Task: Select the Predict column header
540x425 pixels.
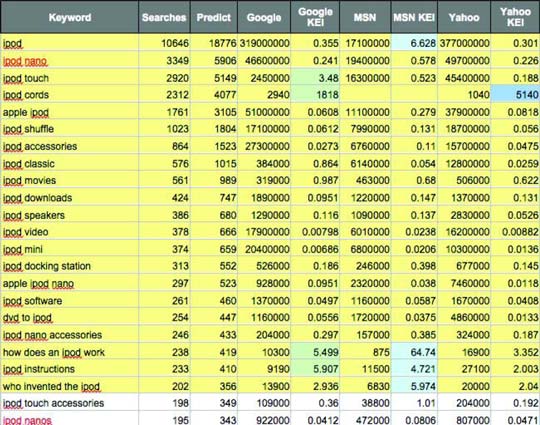Action: [x=214, y=17]
